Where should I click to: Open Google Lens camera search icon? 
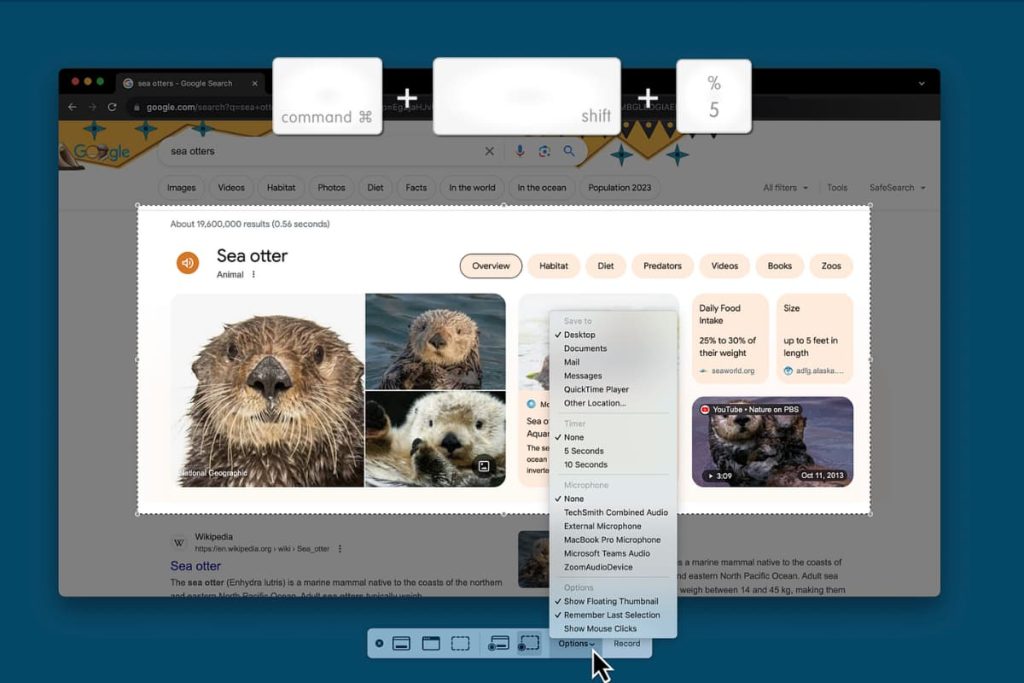pos(544,151)
